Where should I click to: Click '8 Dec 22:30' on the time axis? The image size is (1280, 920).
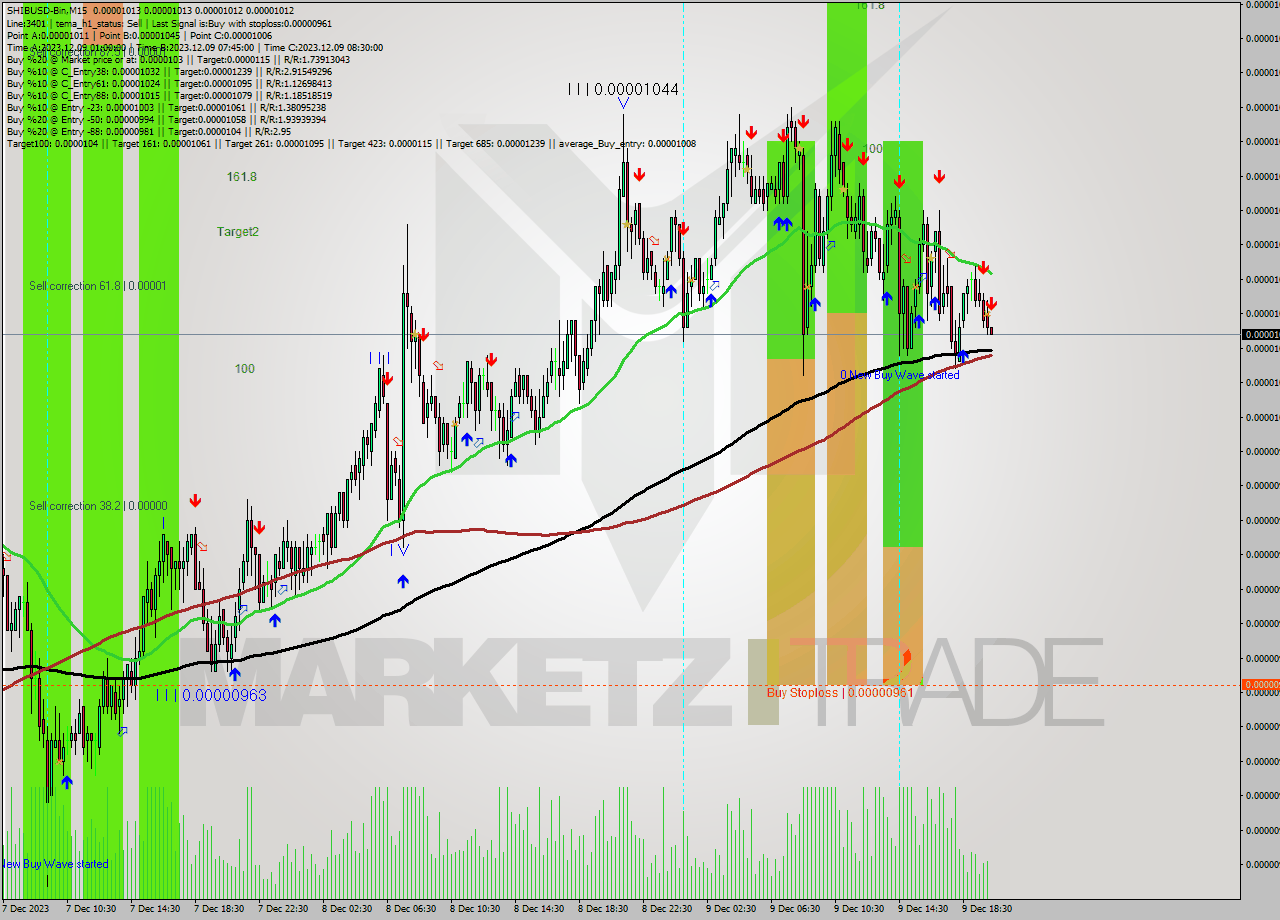click(x=666, y=909)
